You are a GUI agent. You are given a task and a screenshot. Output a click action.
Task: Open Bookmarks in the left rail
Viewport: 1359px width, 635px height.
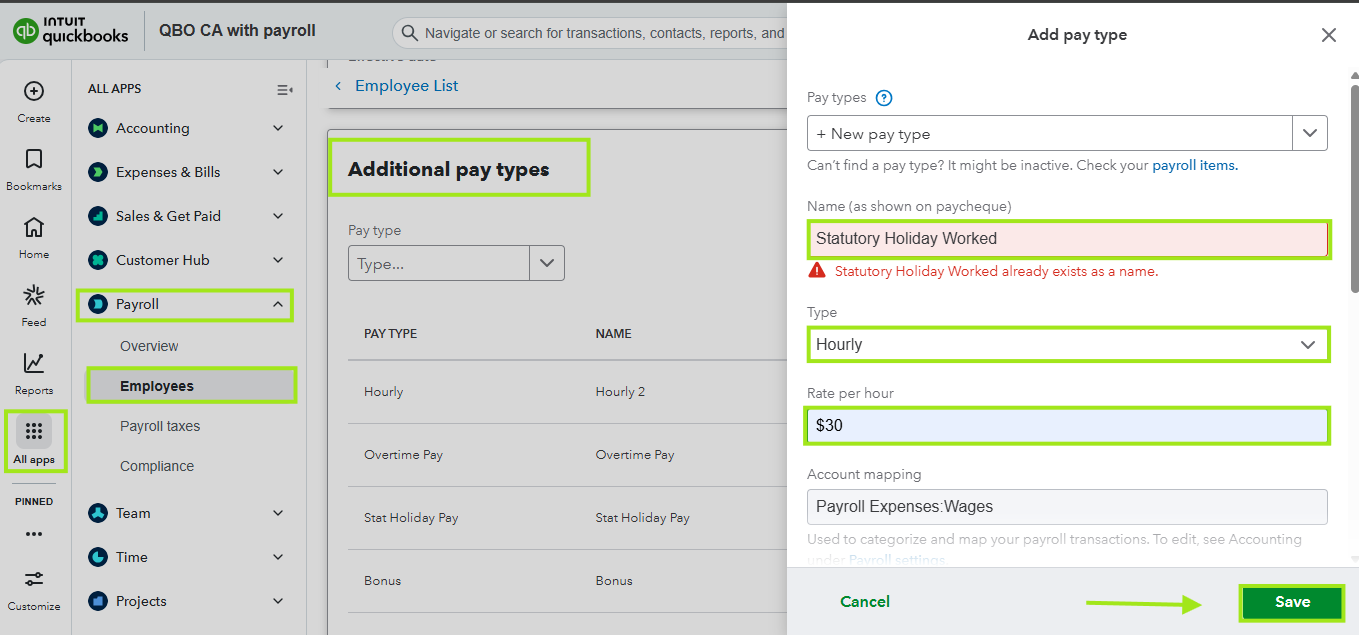click(34, 160)
